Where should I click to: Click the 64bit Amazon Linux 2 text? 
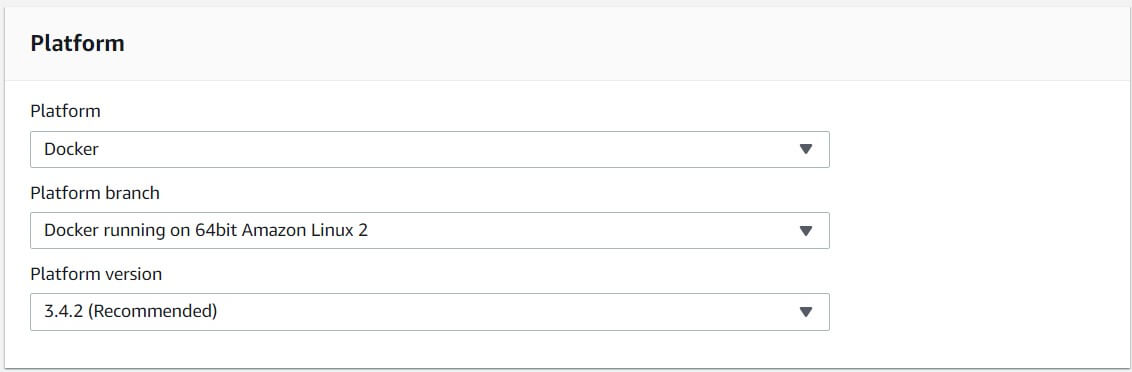(x=282, y=230)
